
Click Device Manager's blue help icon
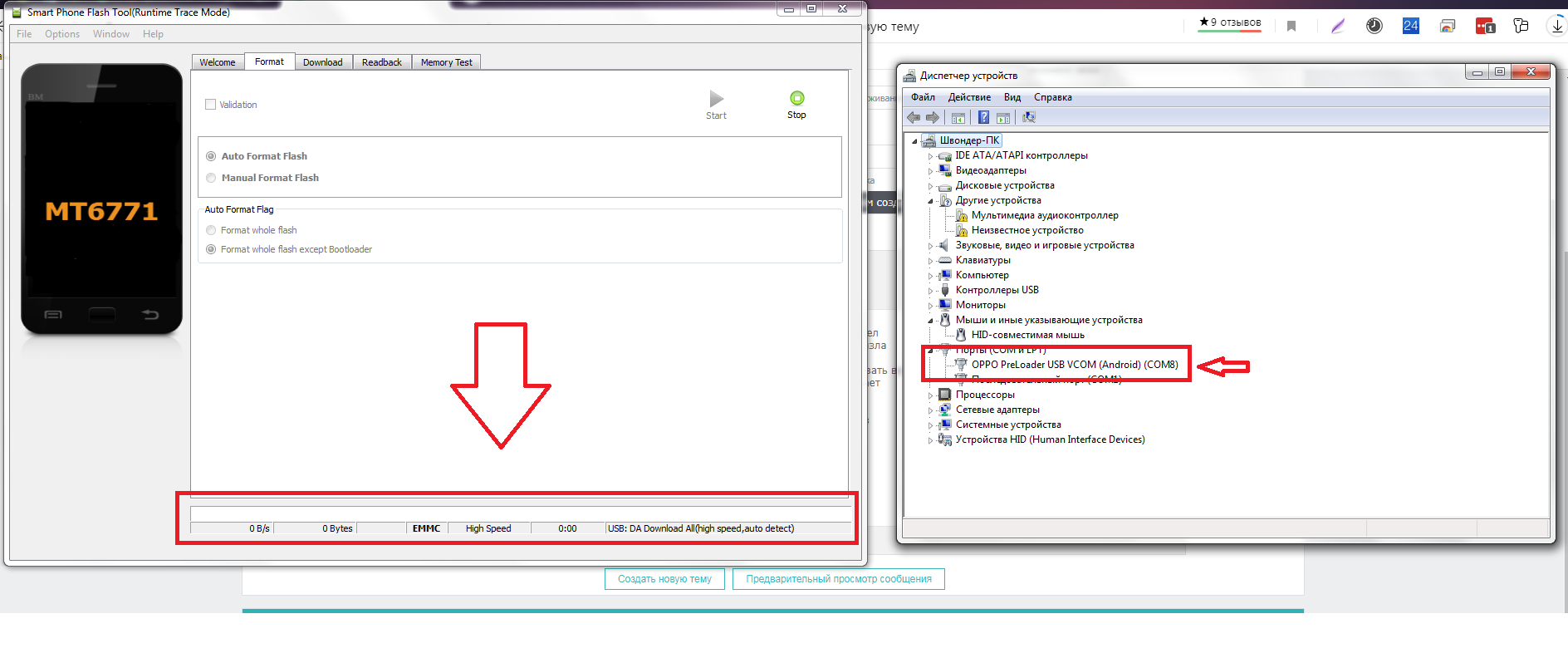tap(983, 117)
